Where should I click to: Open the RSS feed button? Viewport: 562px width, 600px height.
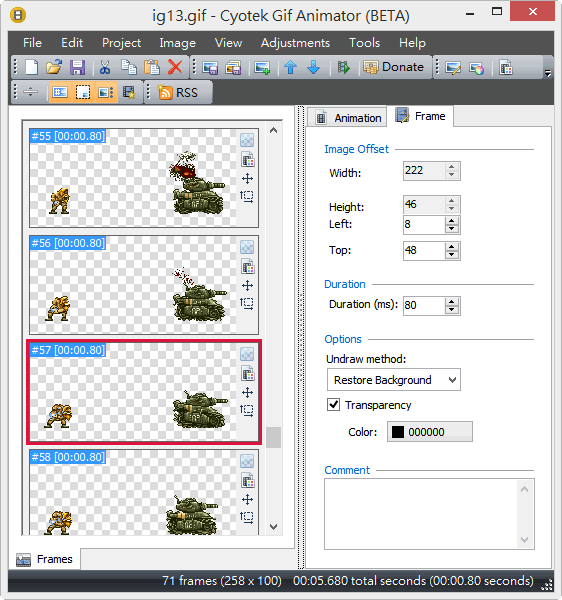point(178,92)
